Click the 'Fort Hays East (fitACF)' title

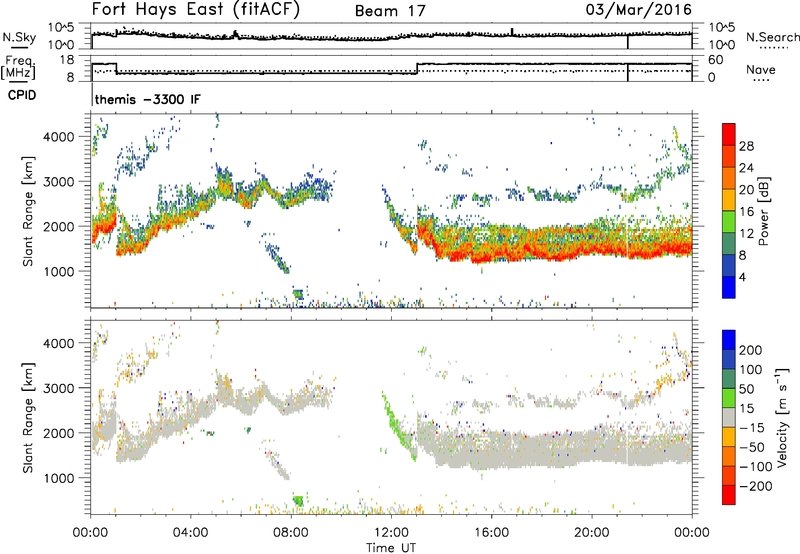196,9
